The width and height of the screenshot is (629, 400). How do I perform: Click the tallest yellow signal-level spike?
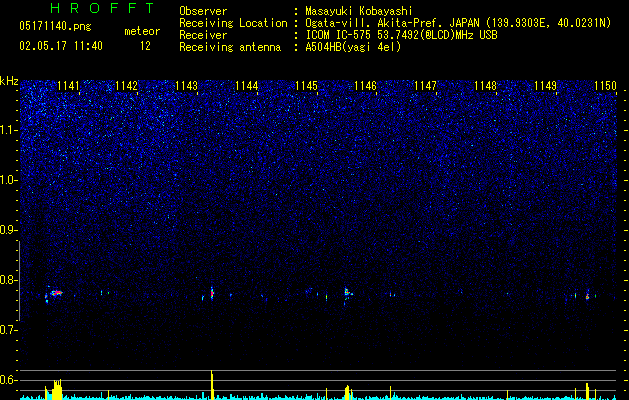click(212, 385)
